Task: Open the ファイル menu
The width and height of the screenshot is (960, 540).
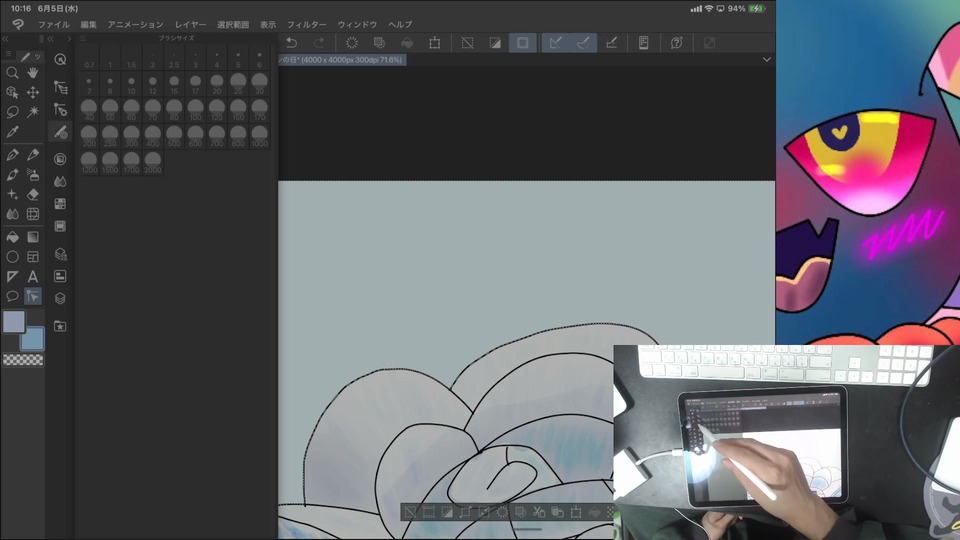Action: click(54, 24)
